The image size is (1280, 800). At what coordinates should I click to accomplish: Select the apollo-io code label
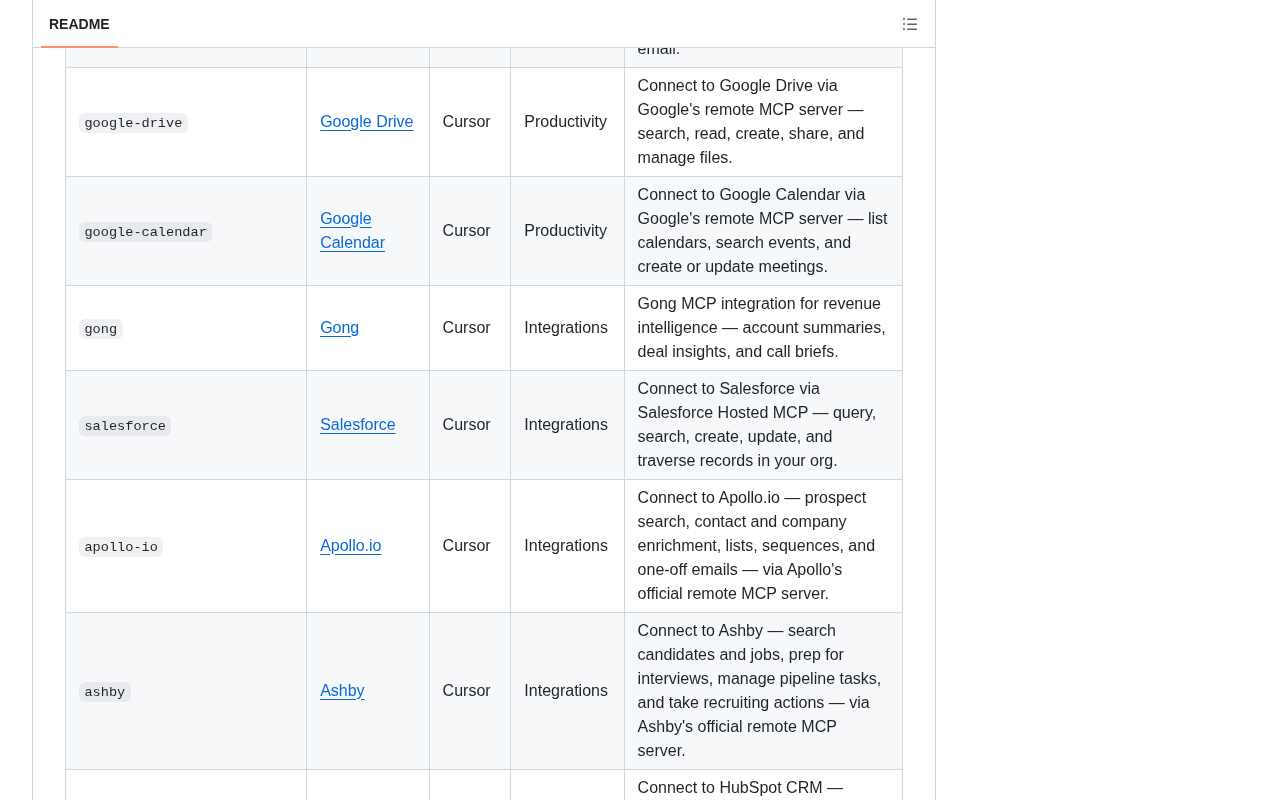click(x=121, y=547)
